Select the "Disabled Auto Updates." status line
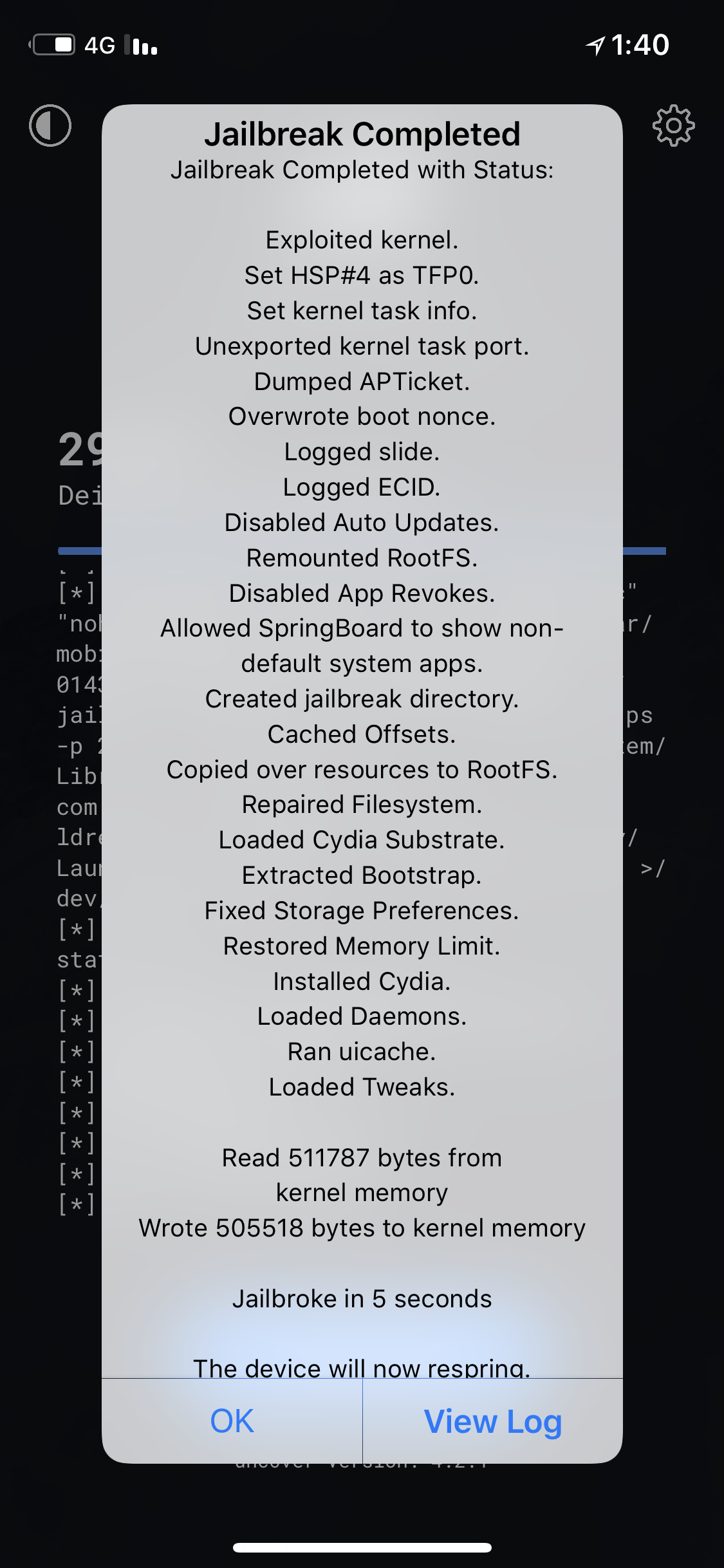Viewport: 724px width, 1568px height. [x=362, y=523]
